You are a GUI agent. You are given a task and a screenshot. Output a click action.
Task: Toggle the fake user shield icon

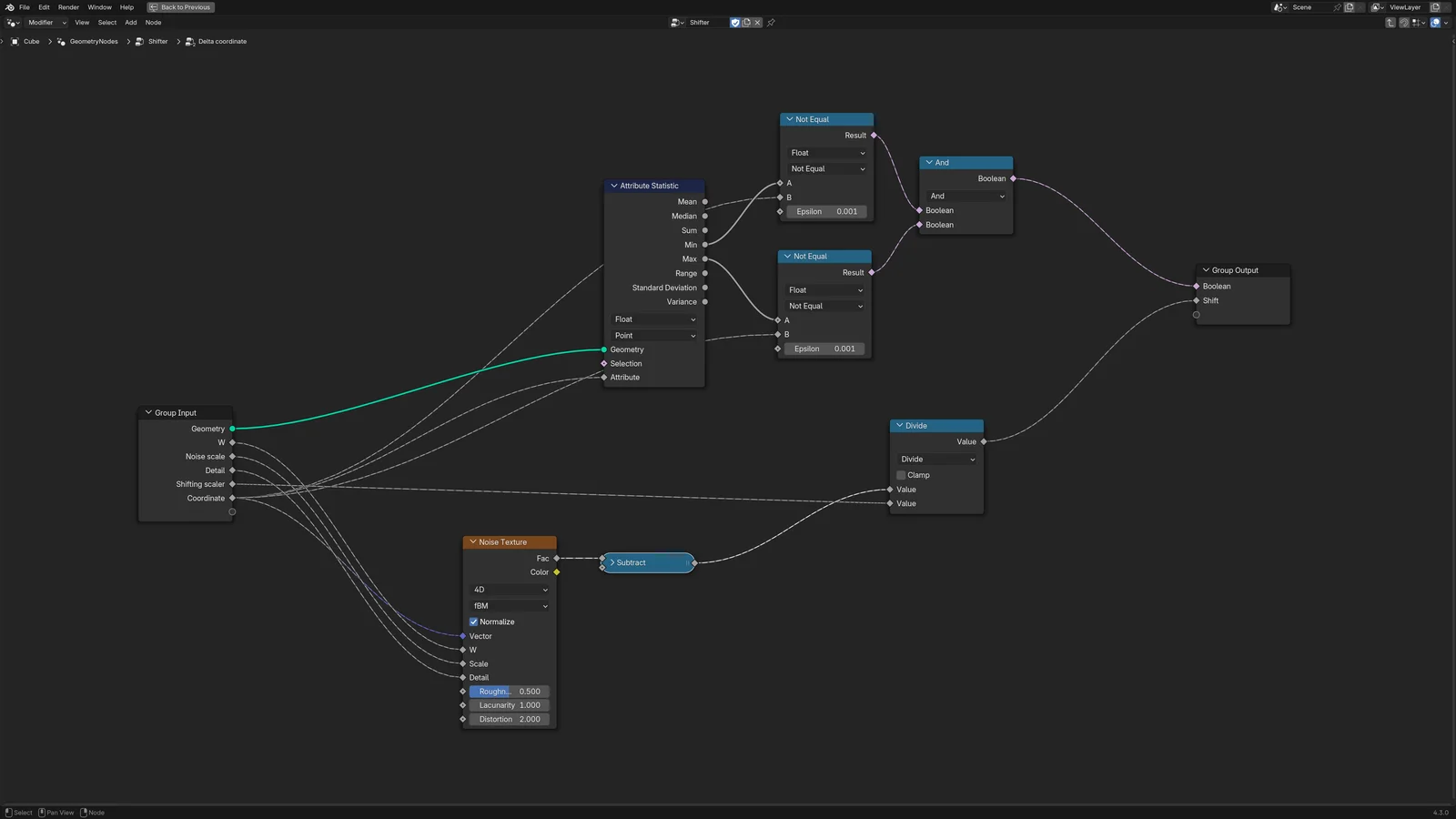point(735,23)
